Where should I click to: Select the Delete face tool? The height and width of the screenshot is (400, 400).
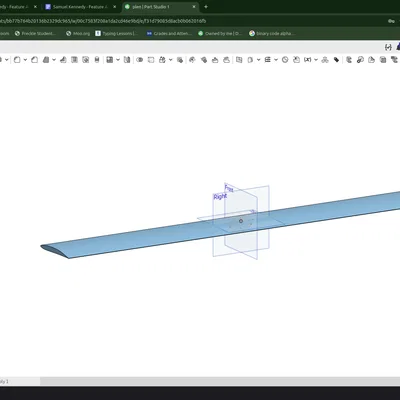point(215,60)
